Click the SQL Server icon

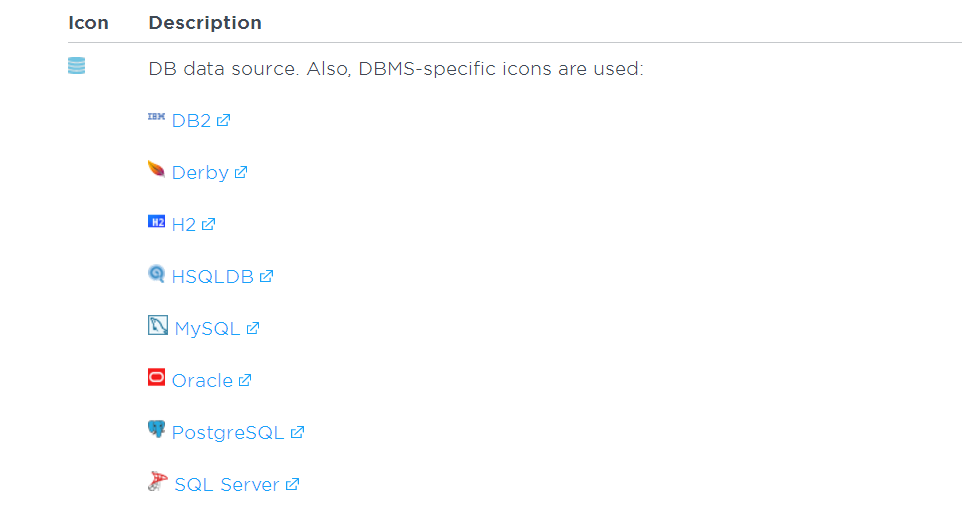[157, 481]
